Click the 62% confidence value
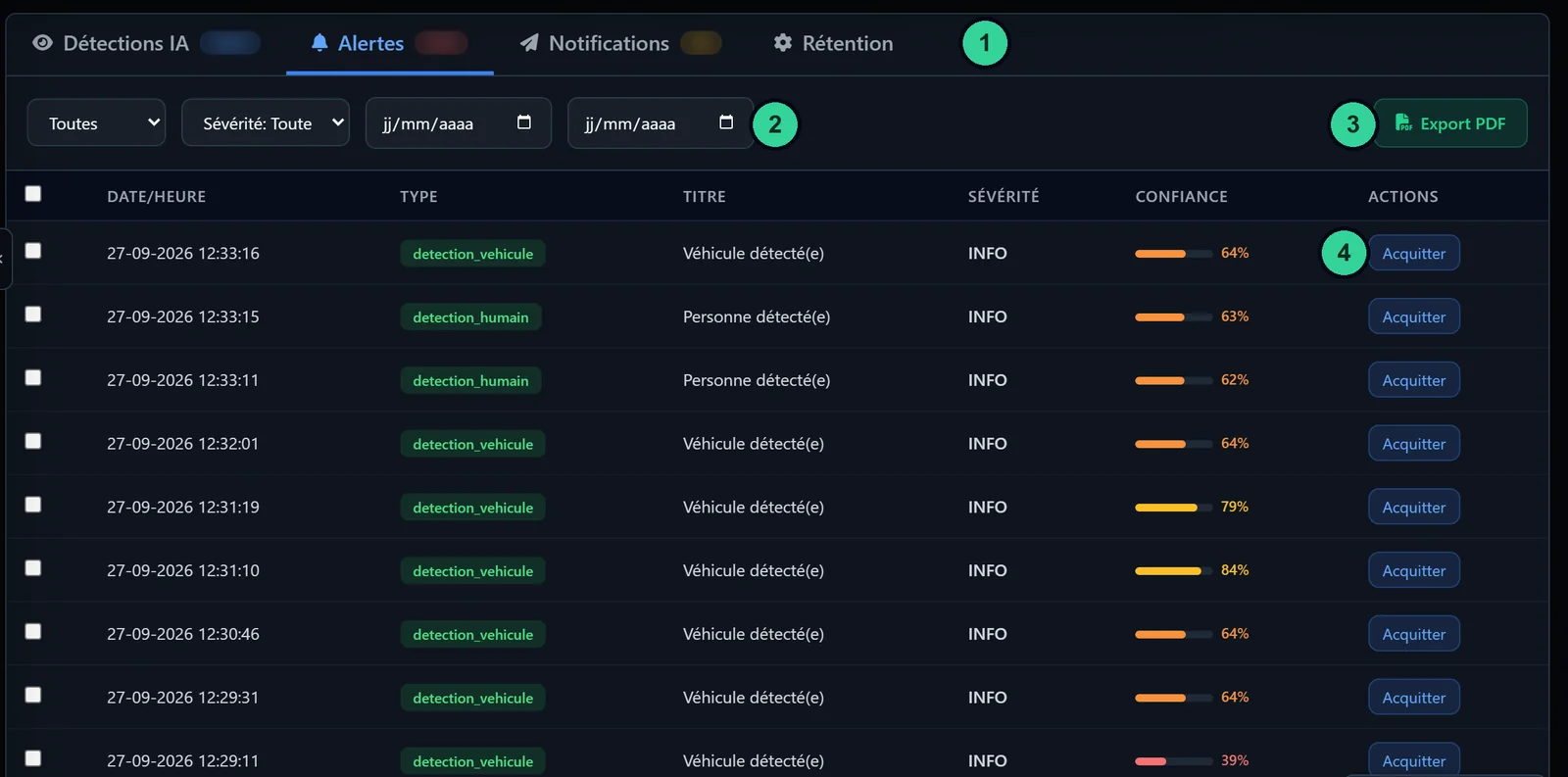 [1235, 380]
